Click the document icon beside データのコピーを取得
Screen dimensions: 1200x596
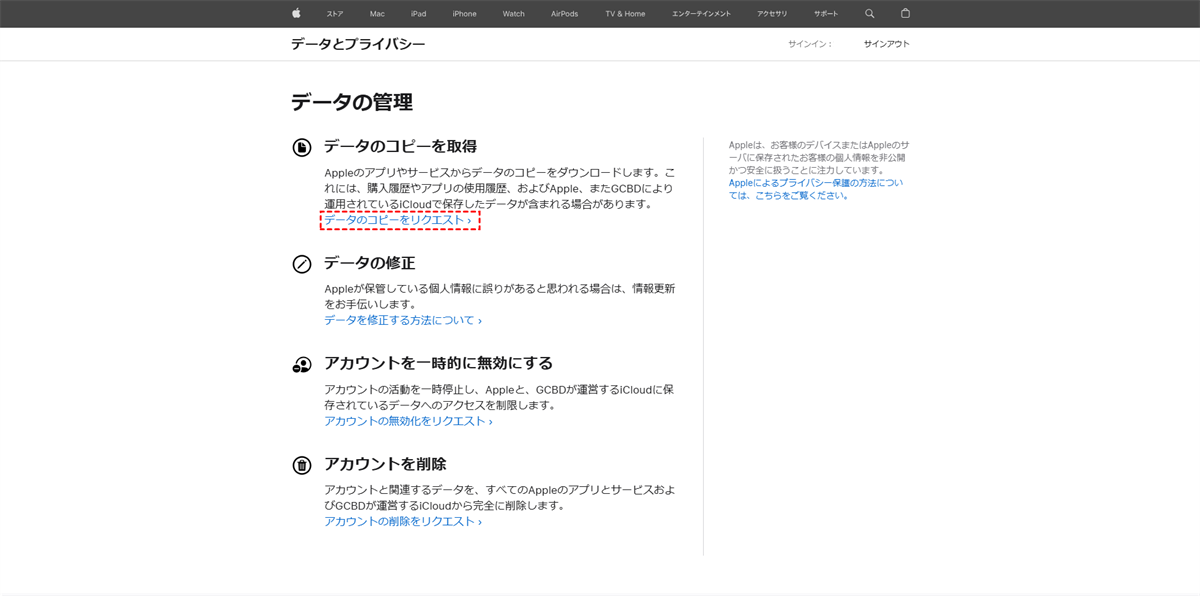[302, 147]
